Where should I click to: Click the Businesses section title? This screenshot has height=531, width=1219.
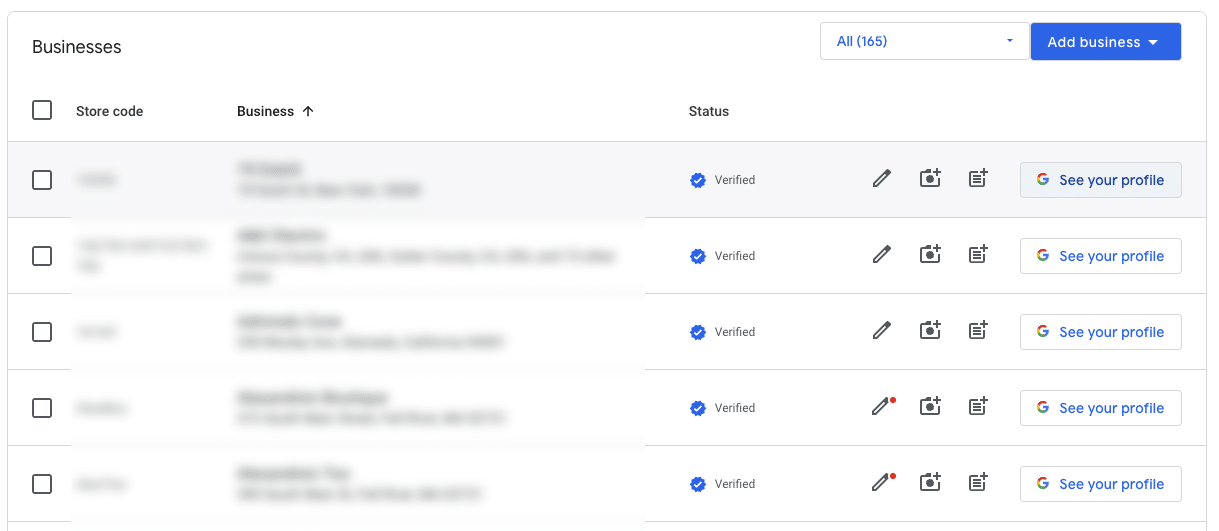[76, 47]
